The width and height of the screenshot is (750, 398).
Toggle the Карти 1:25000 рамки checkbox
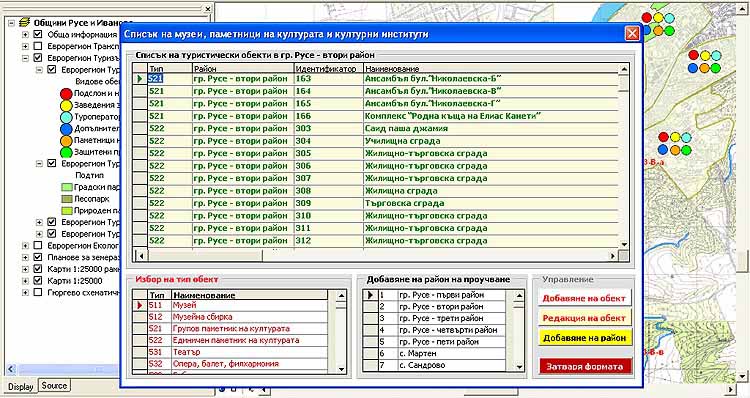[x=38, y=269]
